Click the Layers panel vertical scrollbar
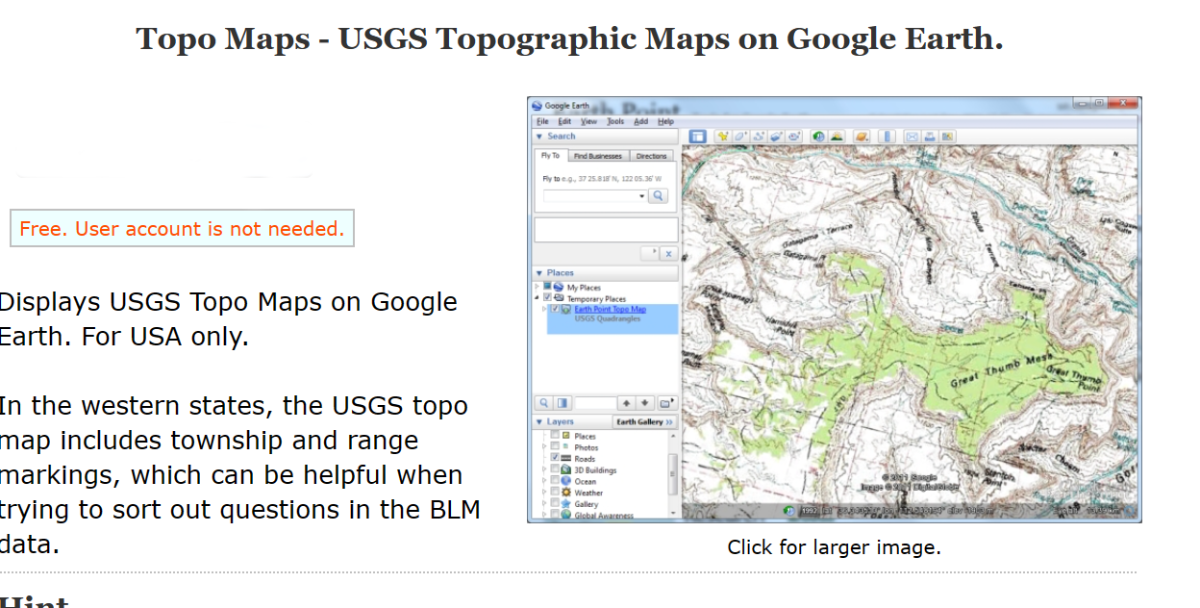The image size is (1200, 608). tap(672, 475)
